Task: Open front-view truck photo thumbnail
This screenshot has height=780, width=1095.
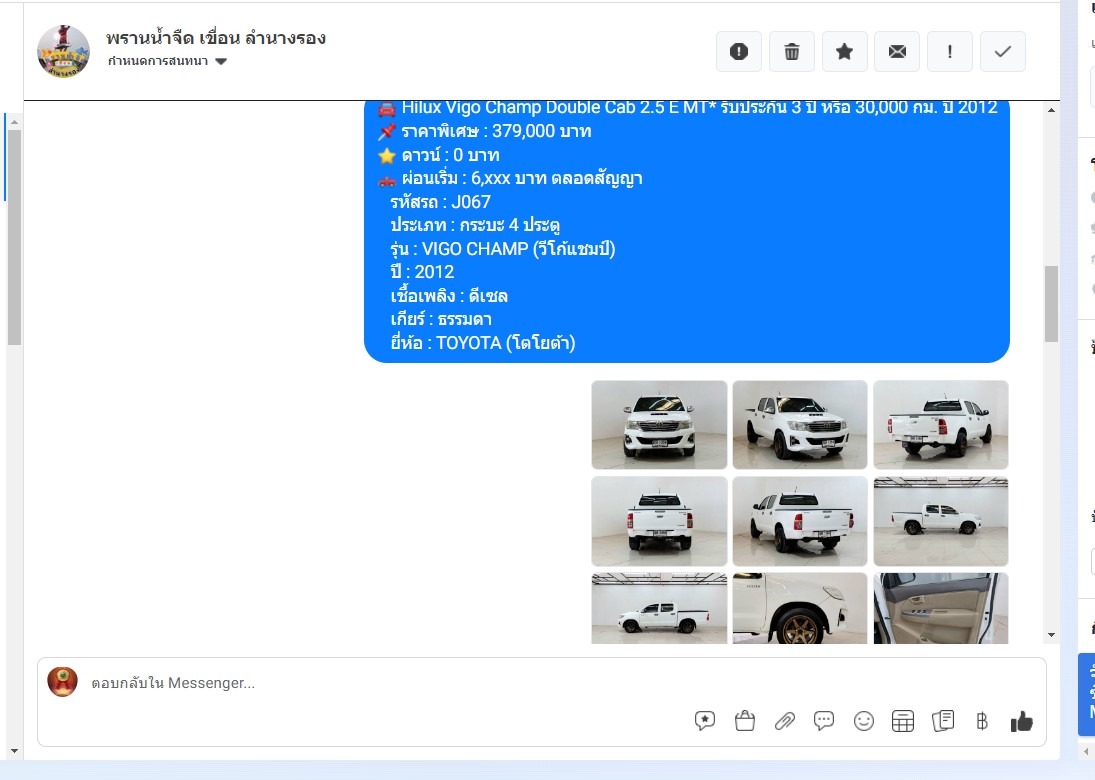Action: pyautogui.click(x=659, y=425)
